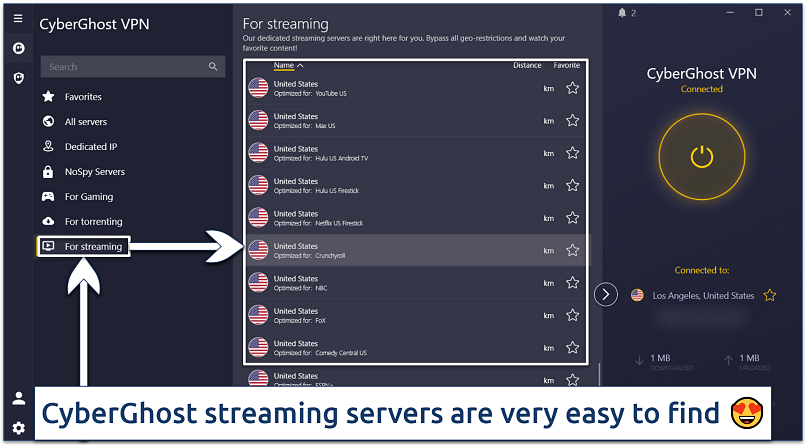Toggle the yellow VPN power button

(702, 157)
